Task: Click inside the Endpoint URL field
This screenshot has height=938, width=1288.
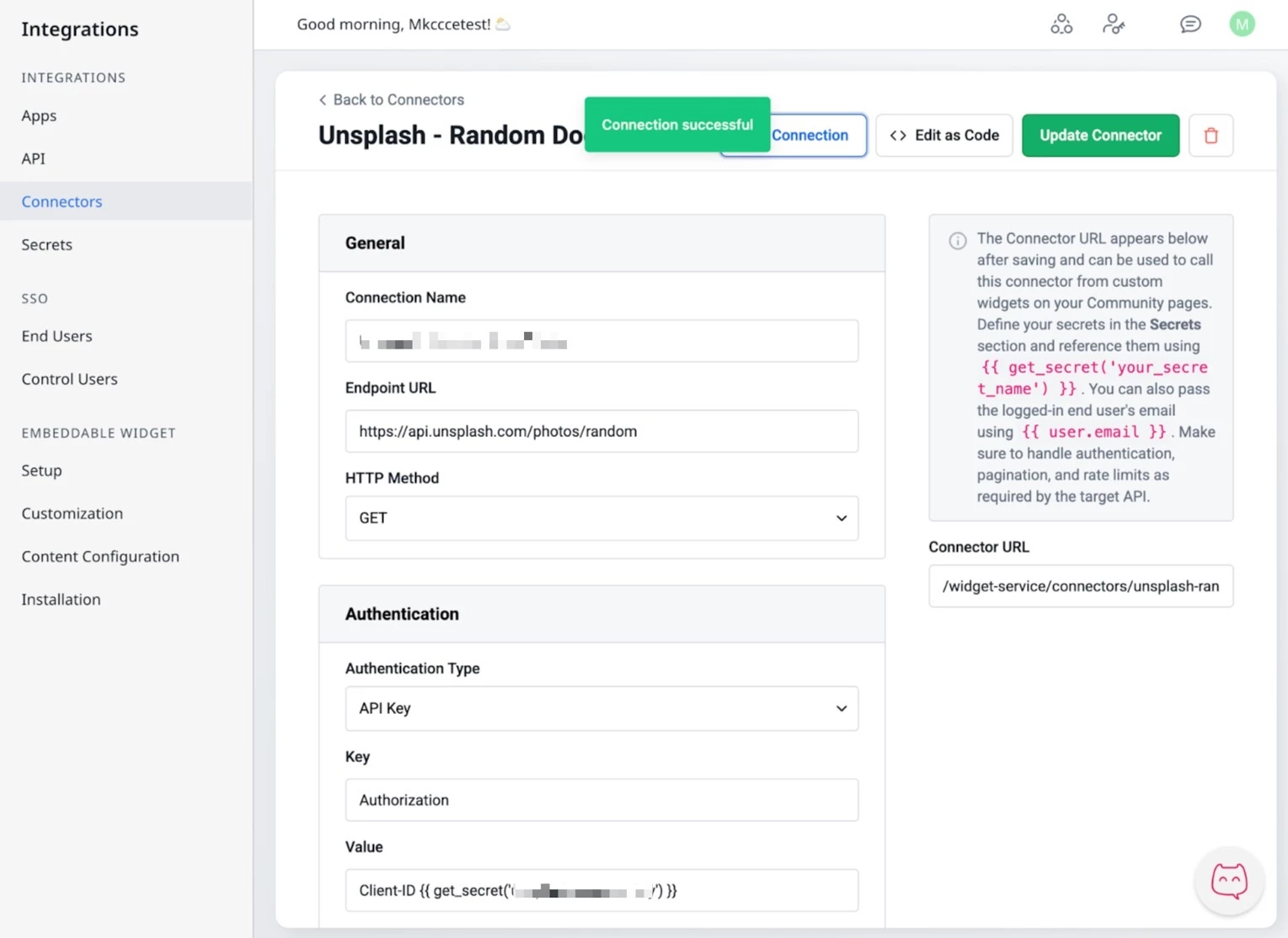Action: coord(601,430)
